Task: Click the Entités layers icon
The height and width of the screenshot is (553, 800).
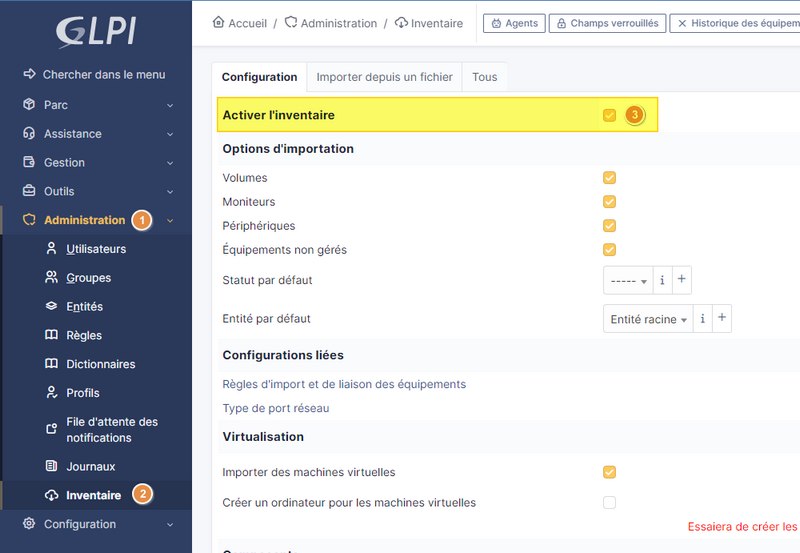Action: tap(51, 306)
